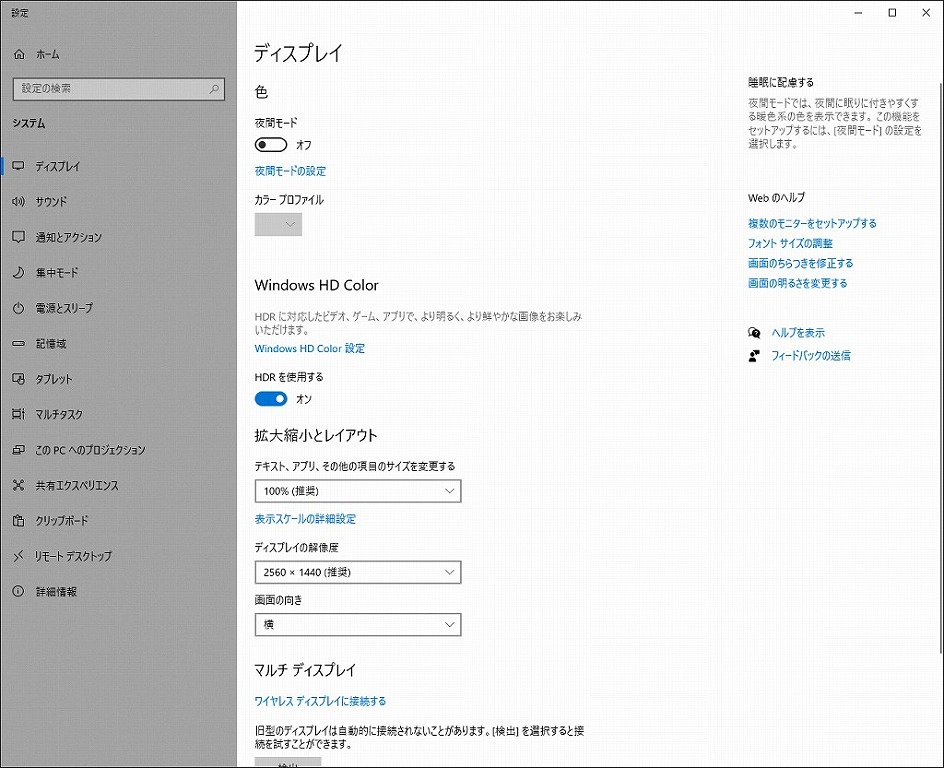
Task: Open the Projecting to this PC icon
Action: 19,450
